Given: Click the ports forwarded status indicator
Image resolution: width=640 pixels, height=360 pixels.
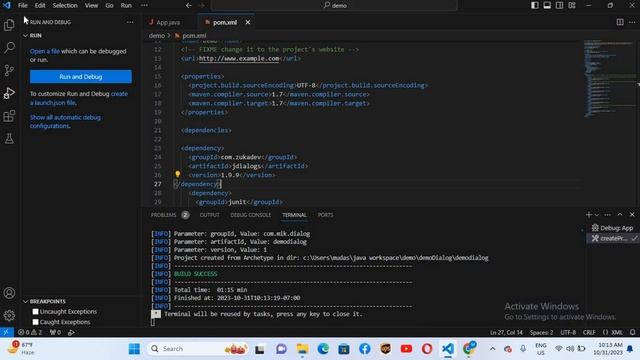Looking at the screenshot, I should (55, 332).
